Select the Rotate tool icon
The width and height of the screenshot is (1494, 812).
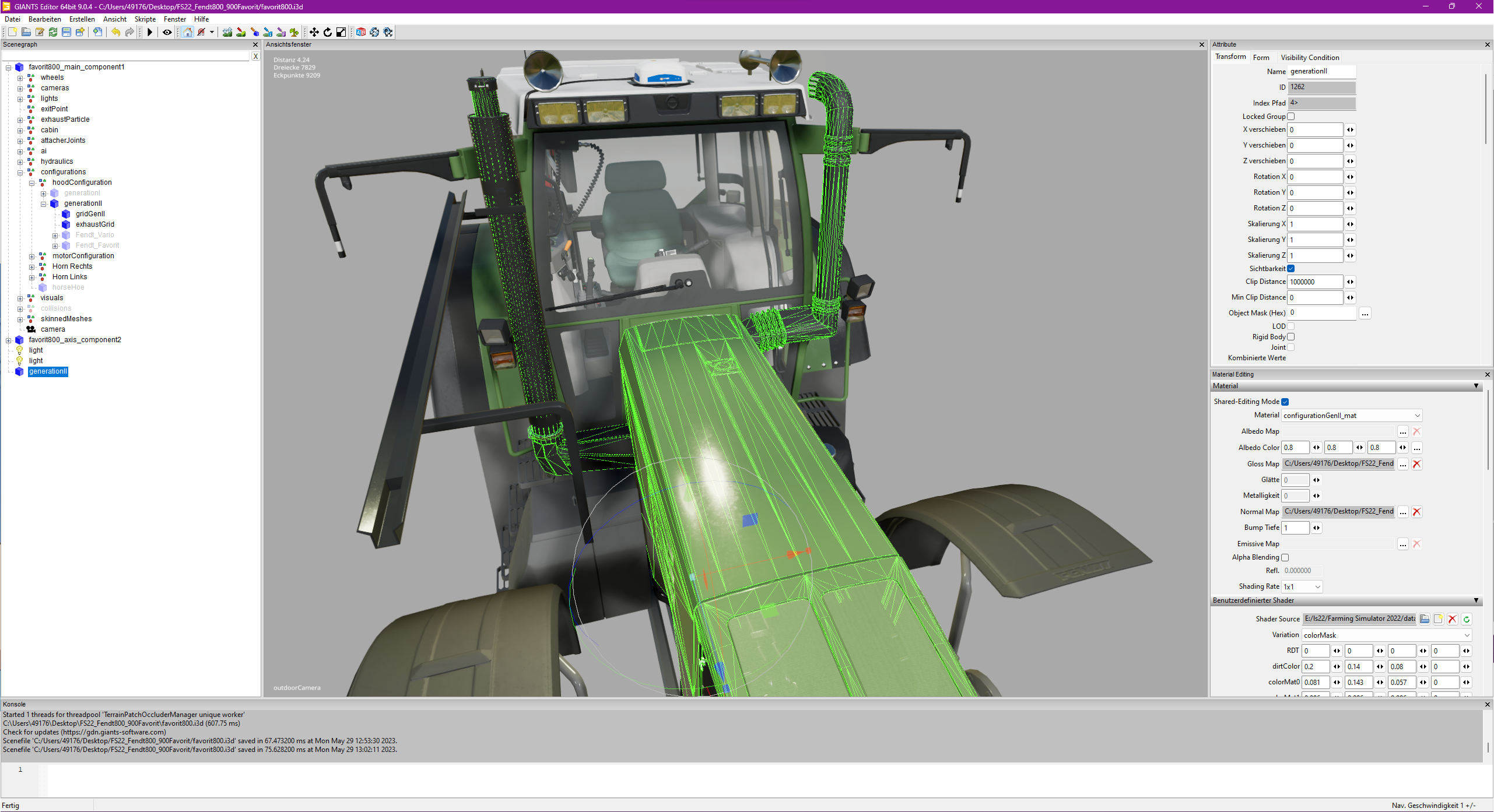(328, 32)
